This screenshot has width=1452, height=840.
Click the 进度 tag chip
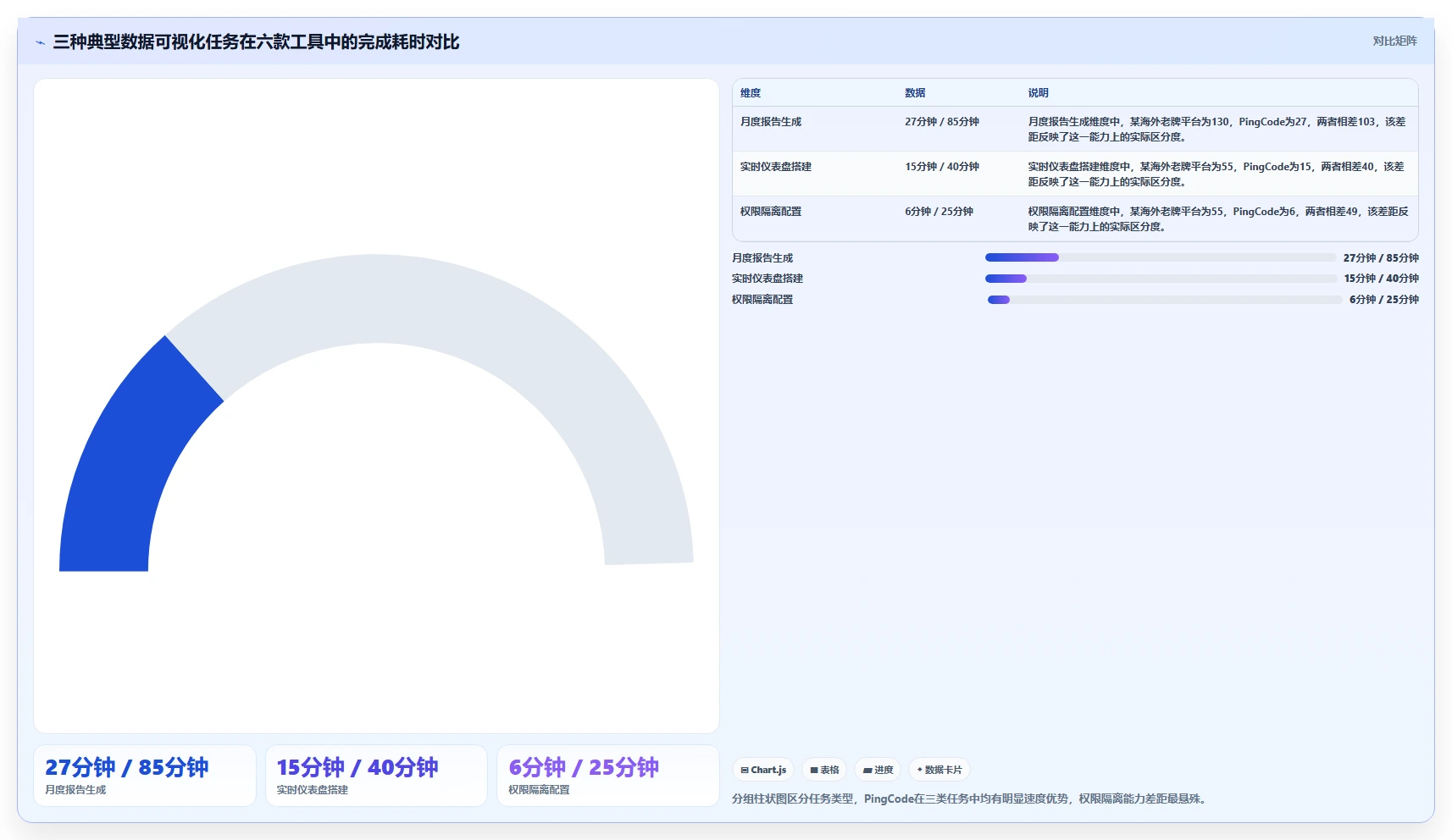point(878,770)
